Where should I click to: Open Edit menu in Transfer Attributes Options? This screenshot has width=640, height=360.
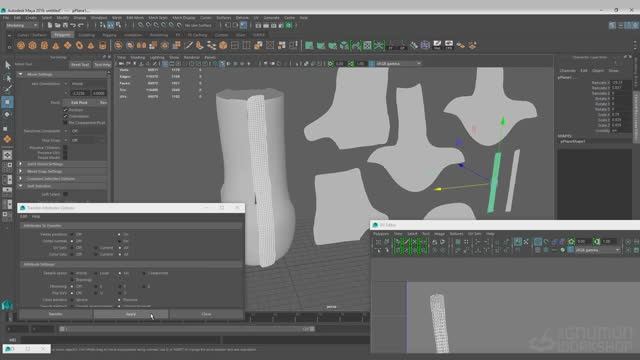click(24, 216)
